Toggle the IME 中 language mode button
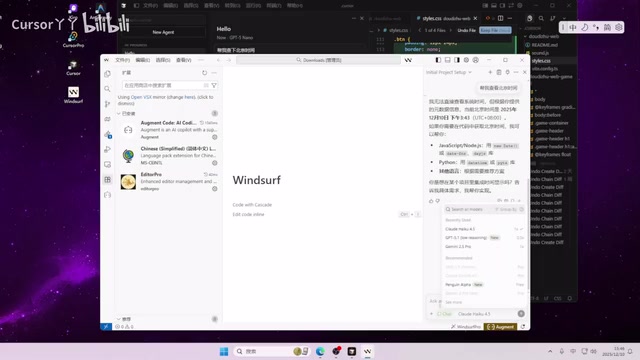640x360 pixels. tap(573, 27)
